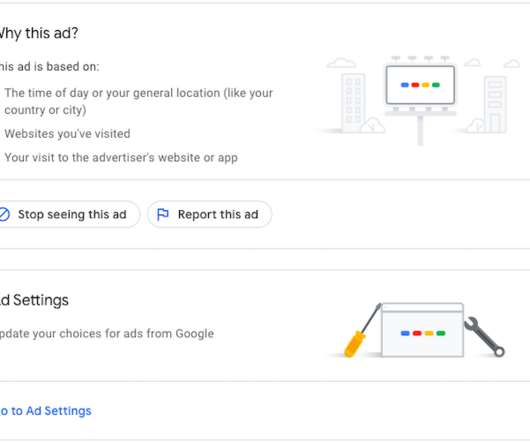Image resolution: width=530 pixels, height=443 pixels.
Task: Click the building illustration left of billboard
Action: pos(353,102)
